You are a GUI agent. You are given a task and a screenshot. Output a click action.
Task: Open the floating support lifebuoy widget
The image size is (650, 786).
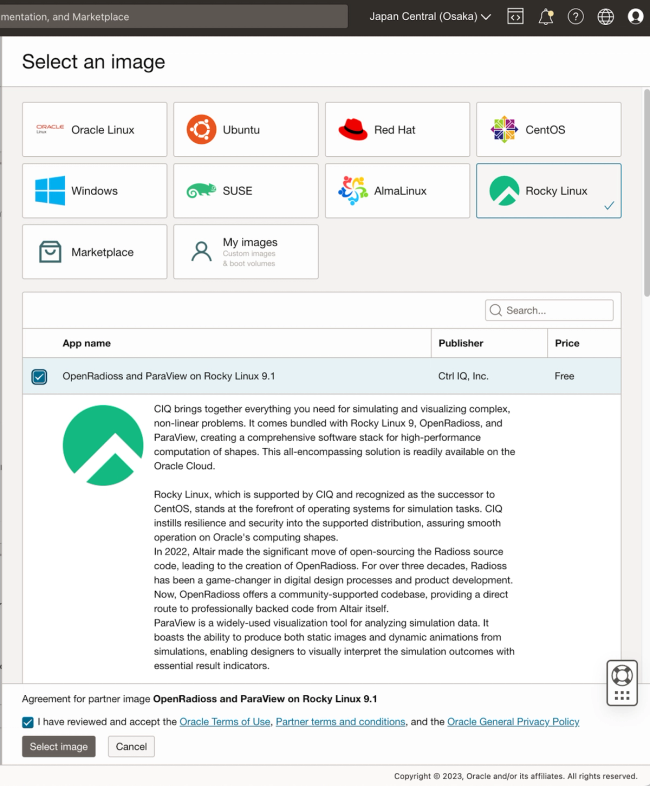pos(622,683)
